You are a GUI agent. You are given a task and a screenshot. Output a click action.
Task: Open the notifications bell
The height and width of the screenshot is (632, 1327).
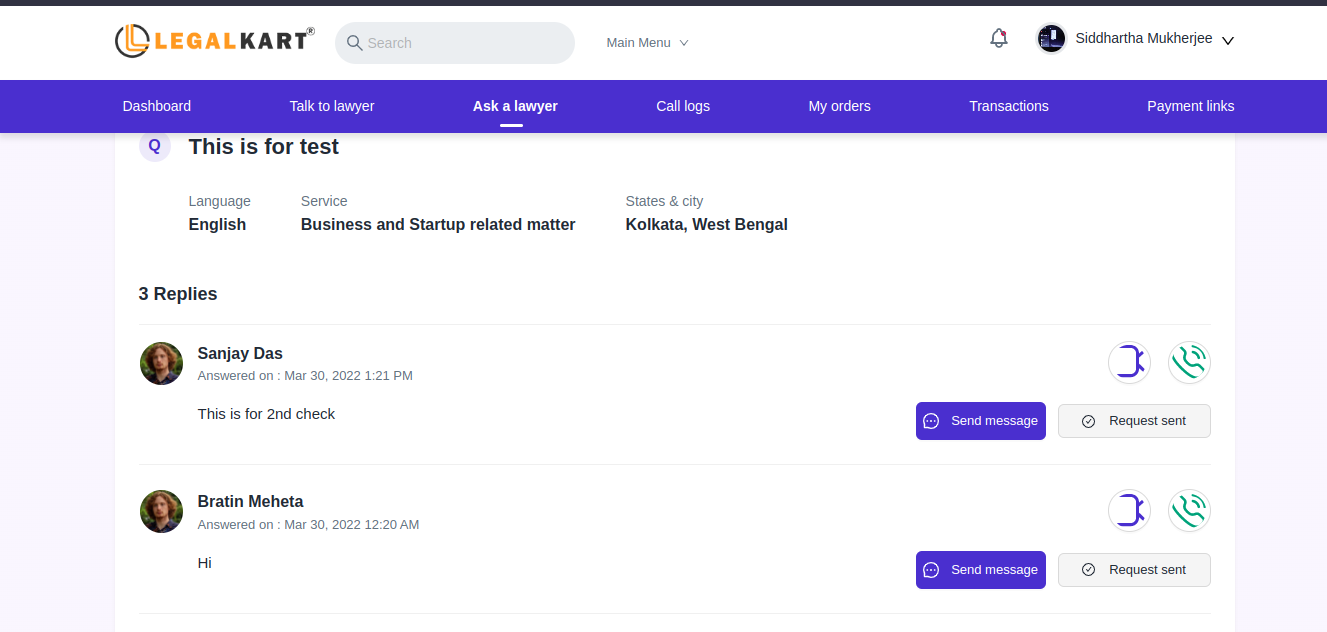[998, 39]
